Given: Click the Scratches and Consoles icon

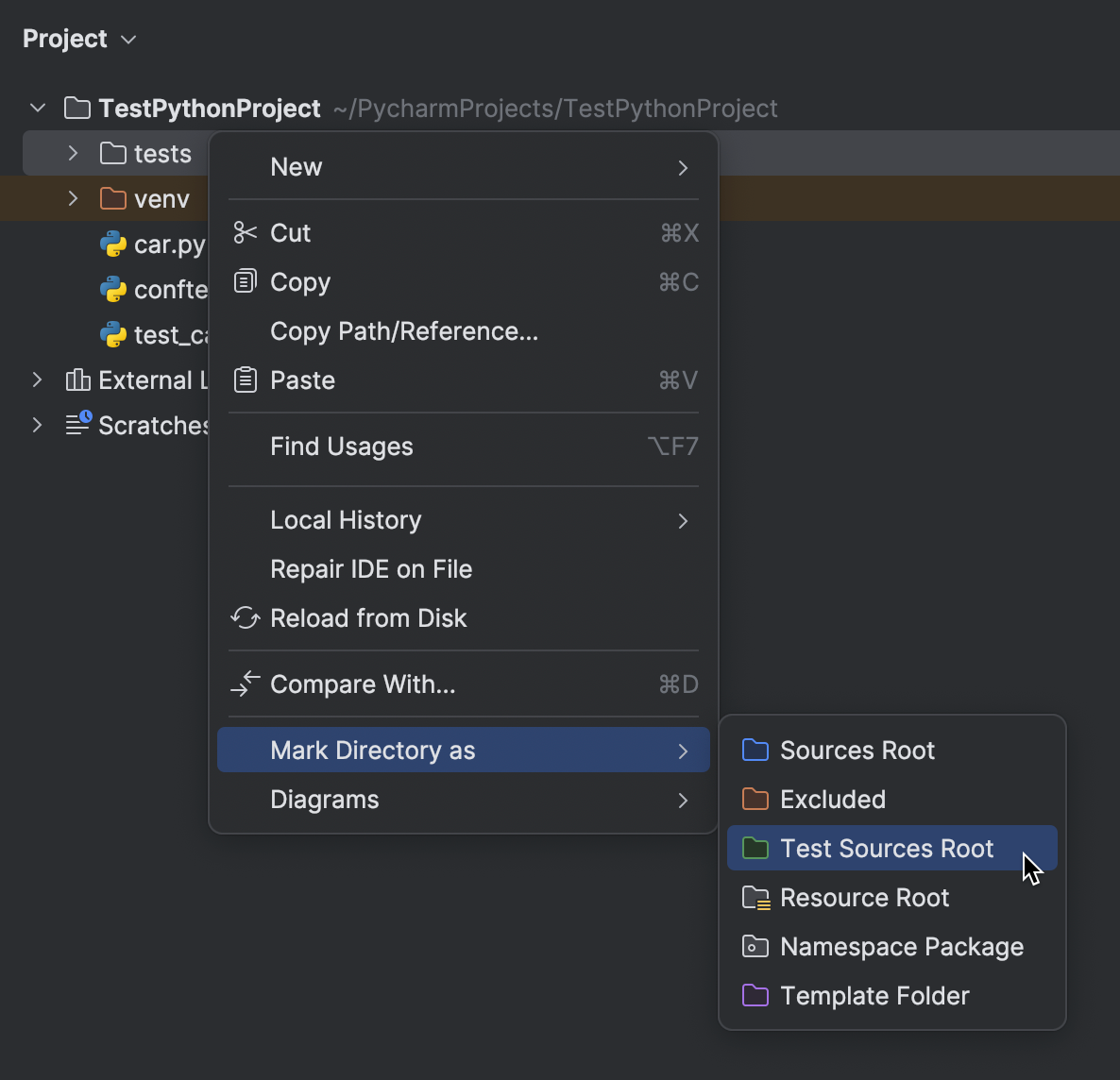Looking at the screenshot, I should click(x=76, y=425).
